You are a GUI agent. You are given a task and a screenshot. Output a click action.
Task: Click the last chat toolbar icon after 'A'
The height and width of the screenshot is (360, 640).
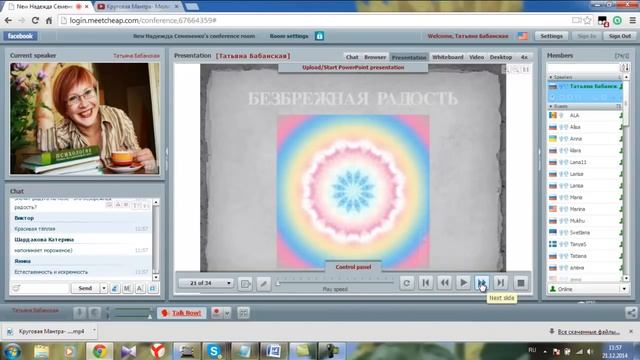click(x=153, y=288)
